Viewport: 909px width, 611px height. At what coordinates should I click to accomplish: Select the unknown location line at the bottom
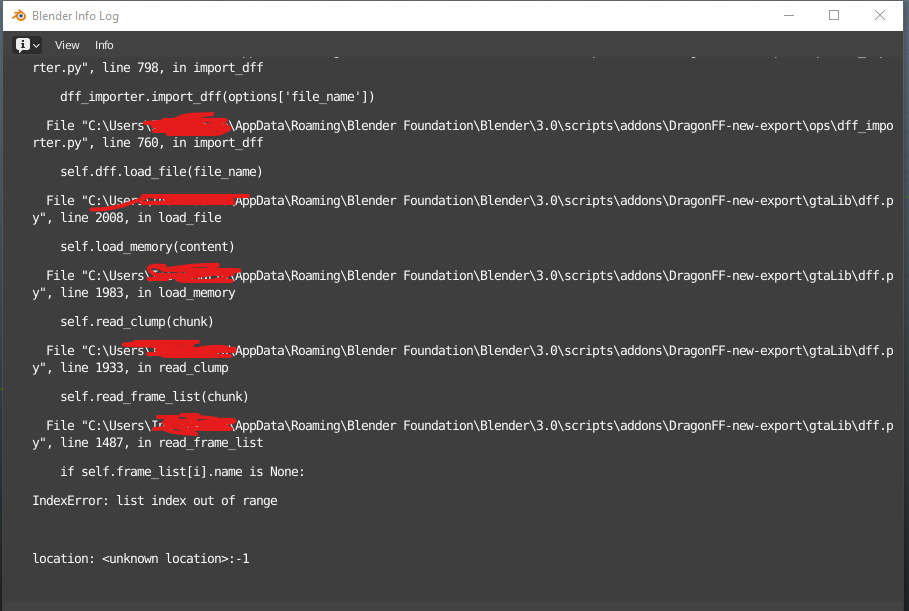coord(141,558)
